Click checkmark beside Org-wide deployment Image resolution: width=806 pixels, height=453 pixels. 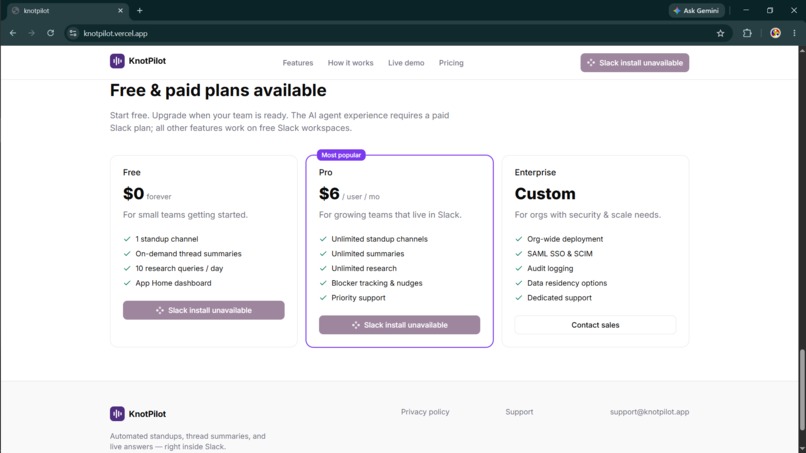coord(519,239)
